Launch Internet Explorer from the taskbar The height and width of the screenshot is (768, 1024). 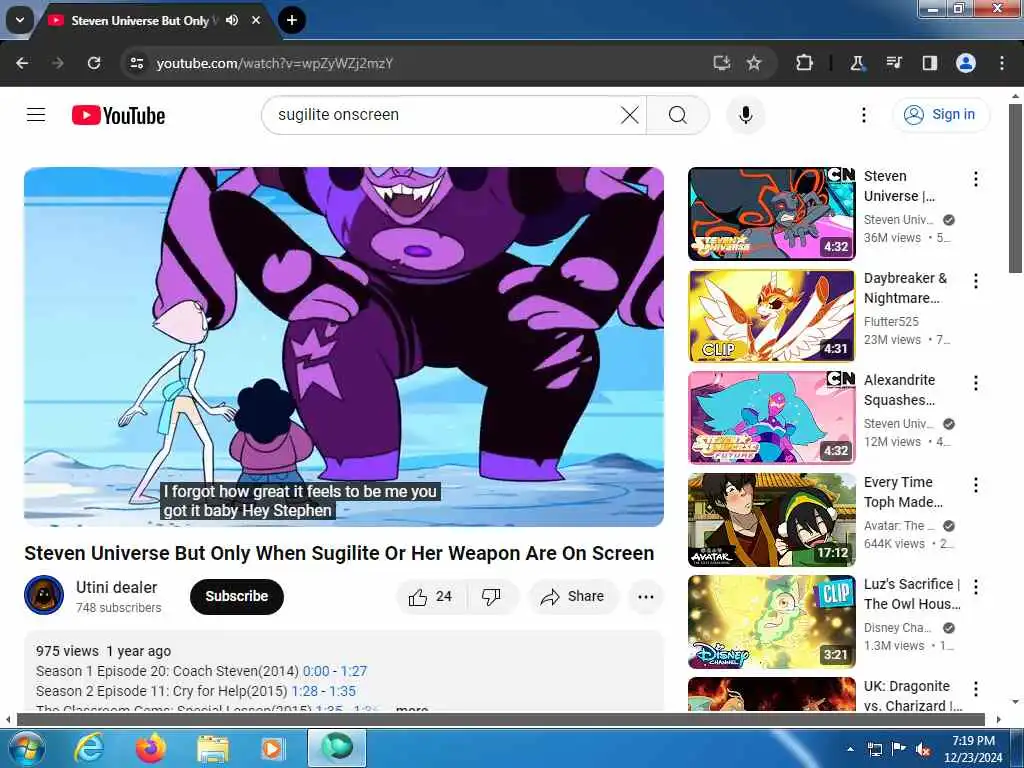pos(89,748)
